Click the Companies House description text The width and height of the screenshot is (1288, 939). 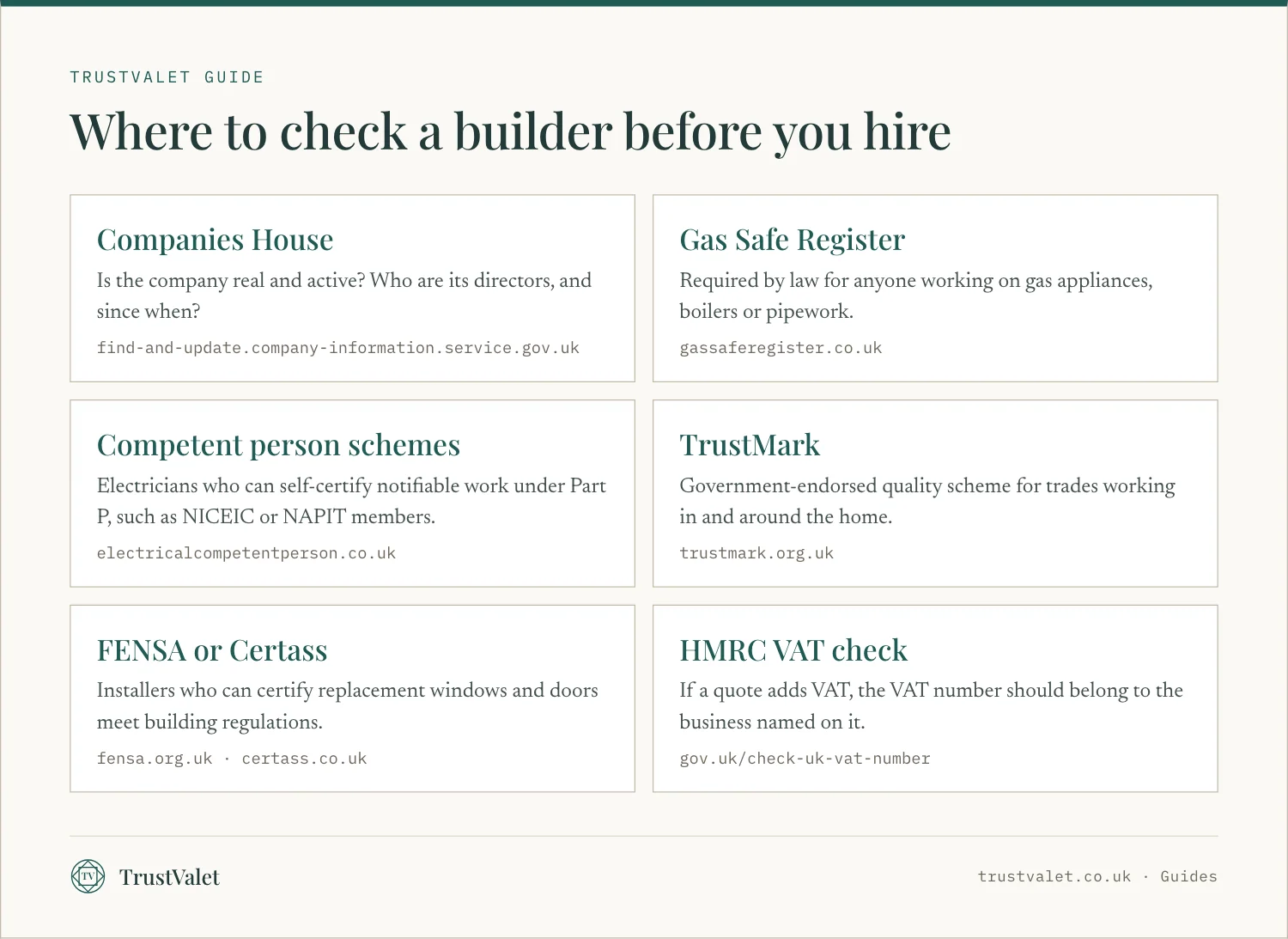point(344,296)
